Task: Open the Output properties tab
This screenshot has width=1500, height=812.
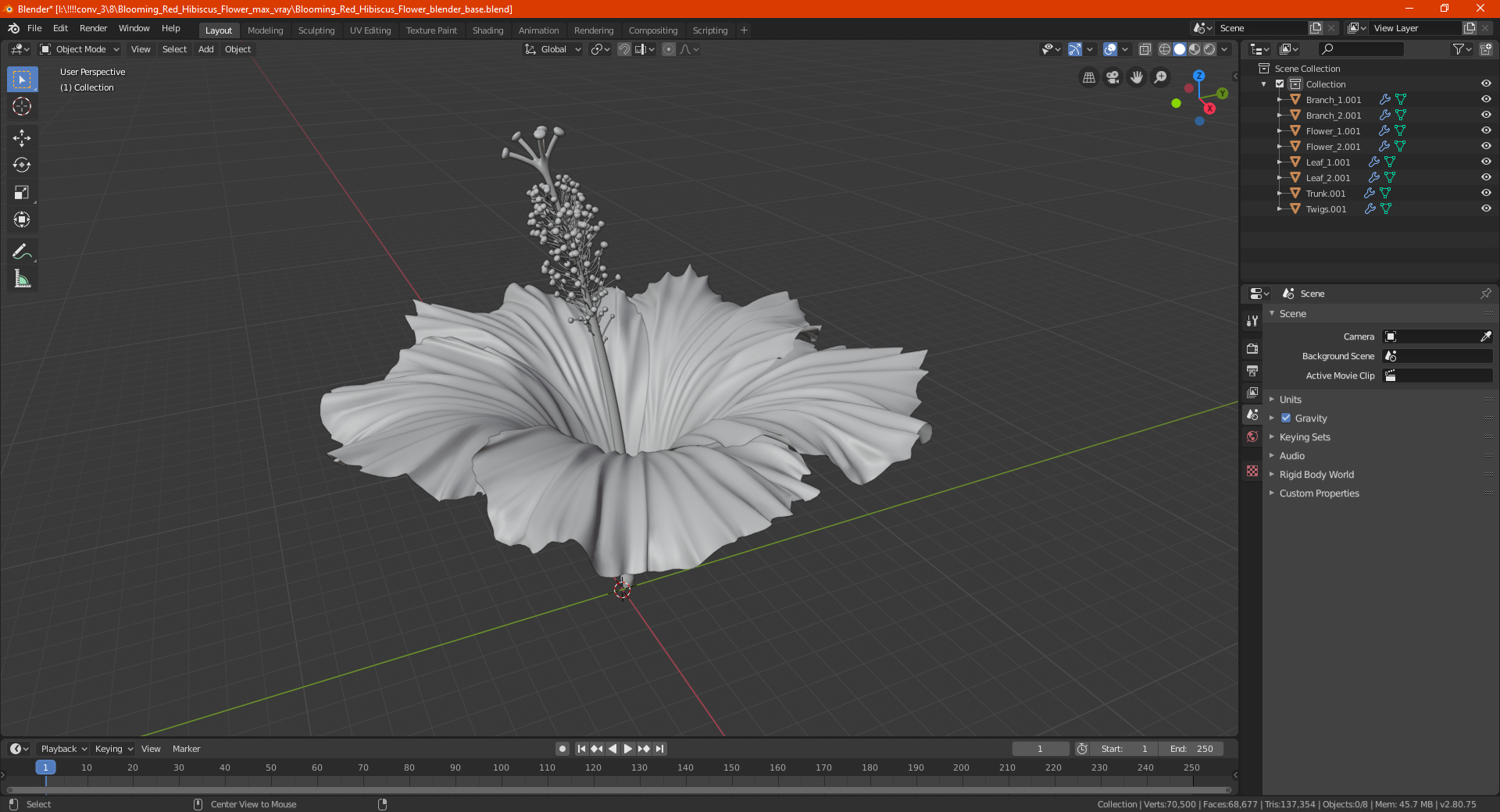Action: (x=1252, y=370)
